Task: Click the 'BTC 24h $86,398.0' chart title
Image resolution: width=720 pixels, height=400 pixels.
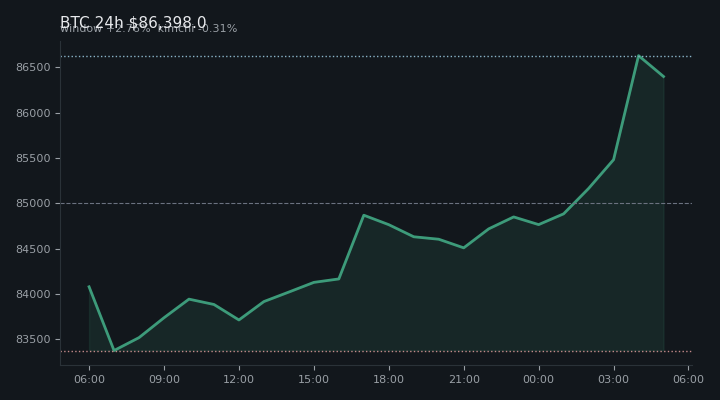Action: point(133,22)
